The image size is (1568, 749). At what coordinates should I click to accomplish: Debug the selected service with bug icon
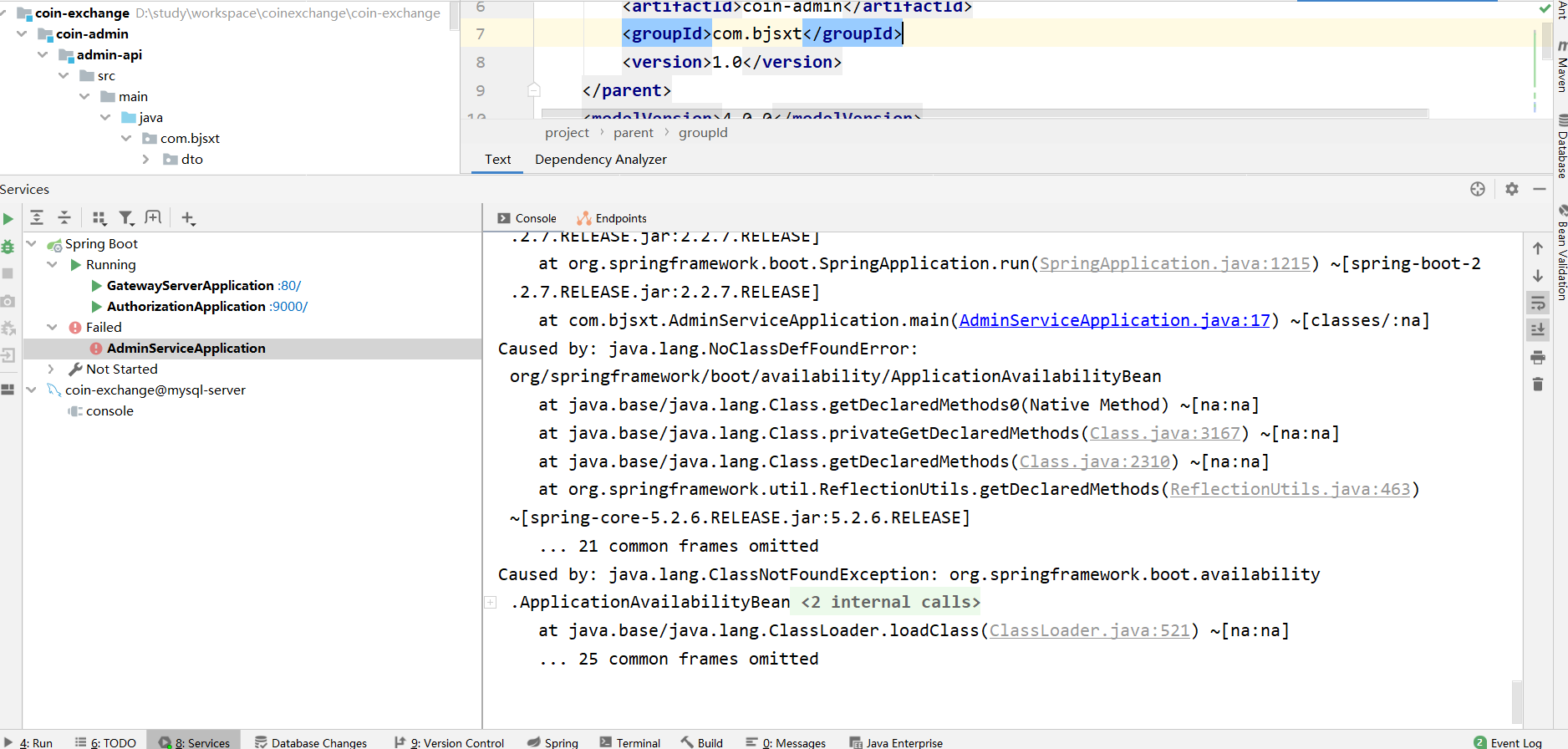click(x=8, y=247)
